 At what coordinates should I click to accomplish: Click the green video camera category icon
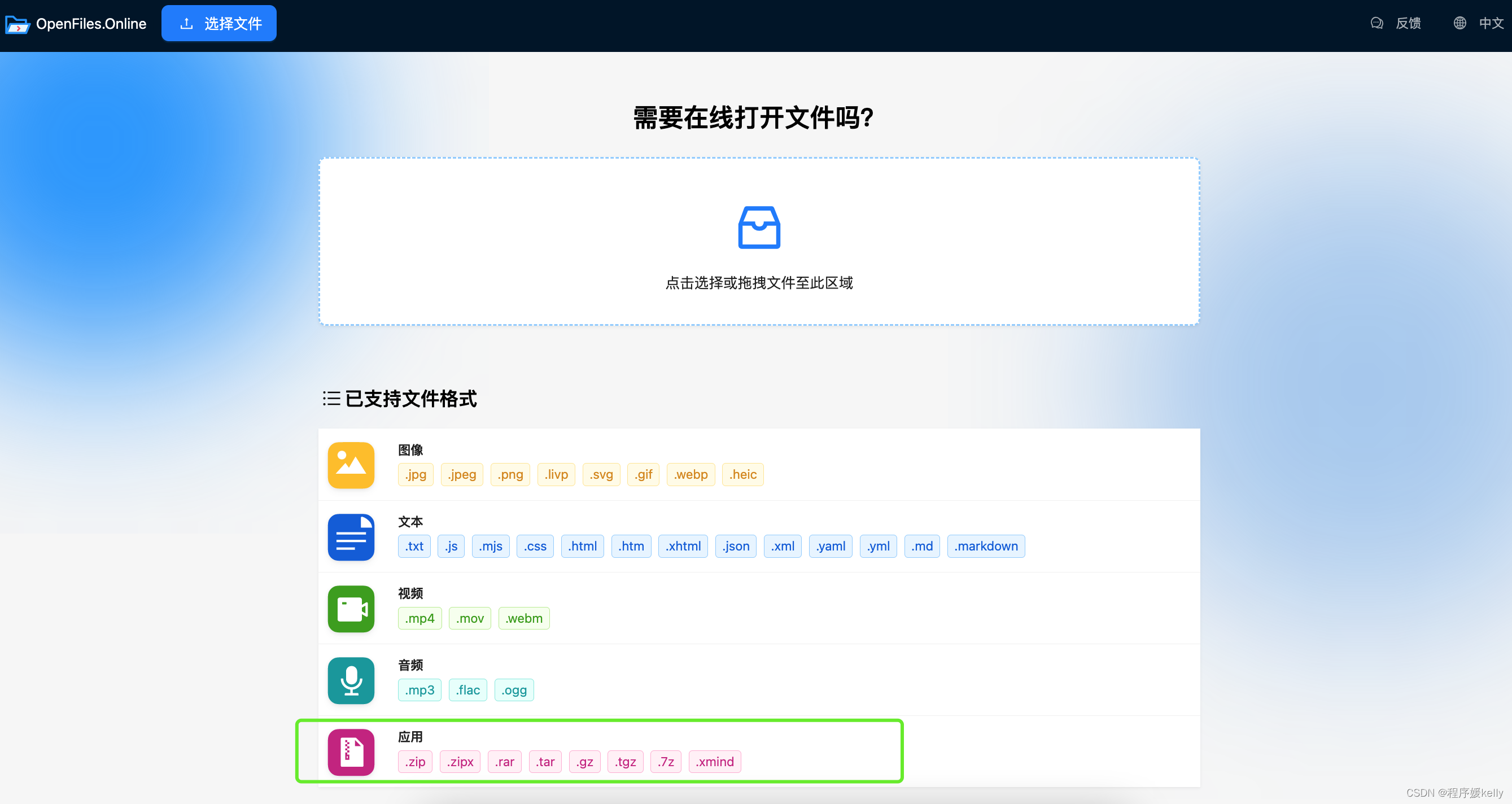pyautogui.click(x=351, y=609)
